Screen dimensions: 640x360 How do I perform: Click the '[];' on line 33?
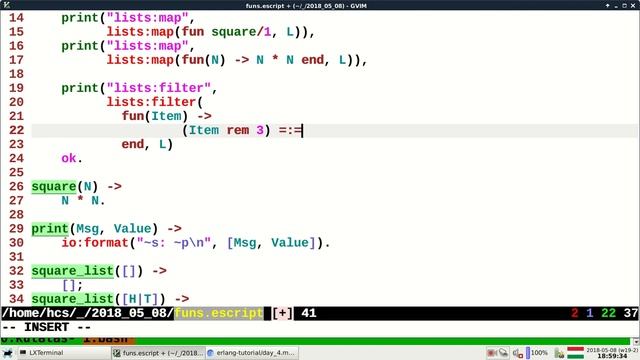(x=72, y=285)
